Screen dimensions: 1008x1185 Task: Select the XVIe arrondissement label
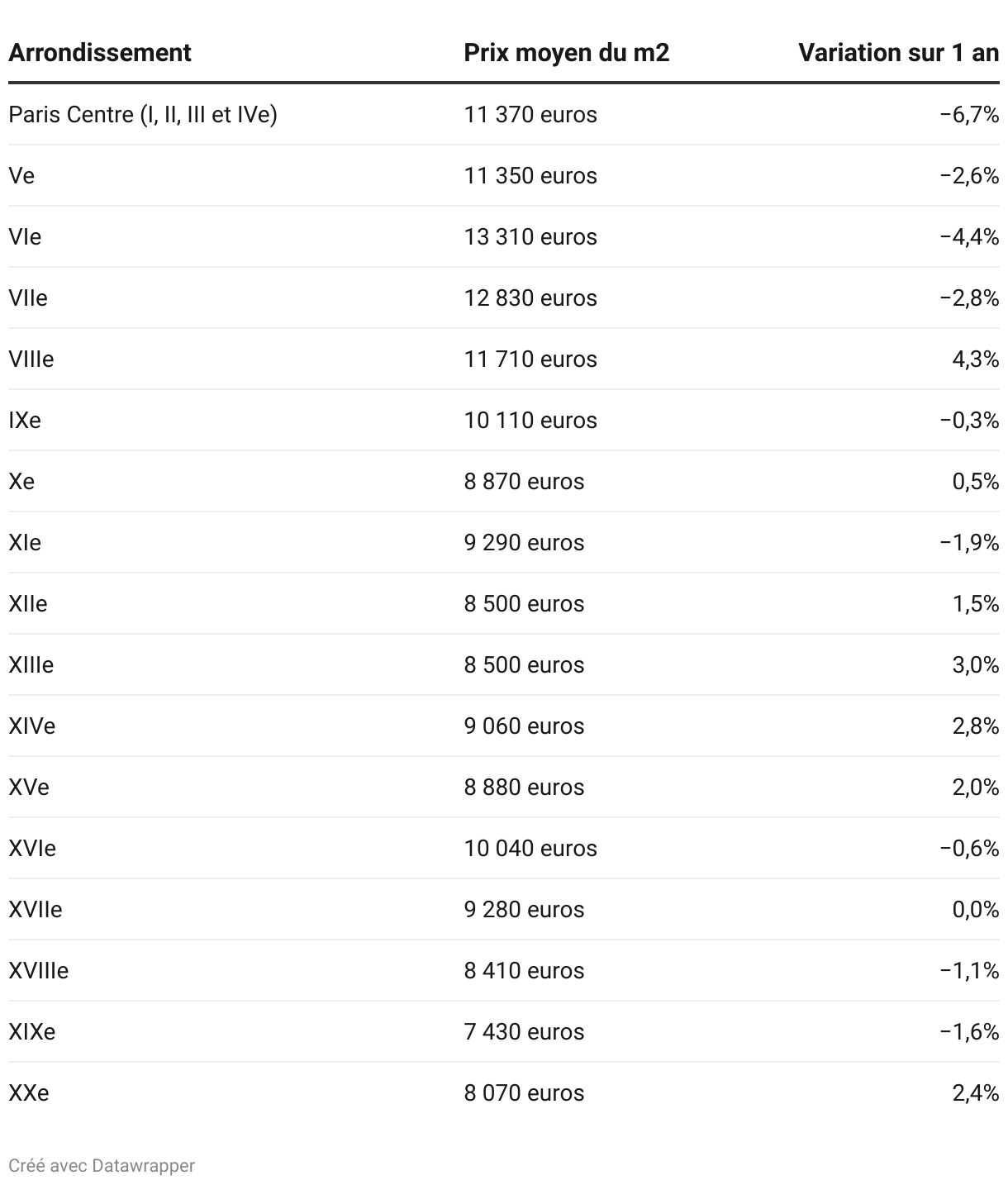pyautogui.click(x=32, y=848)
